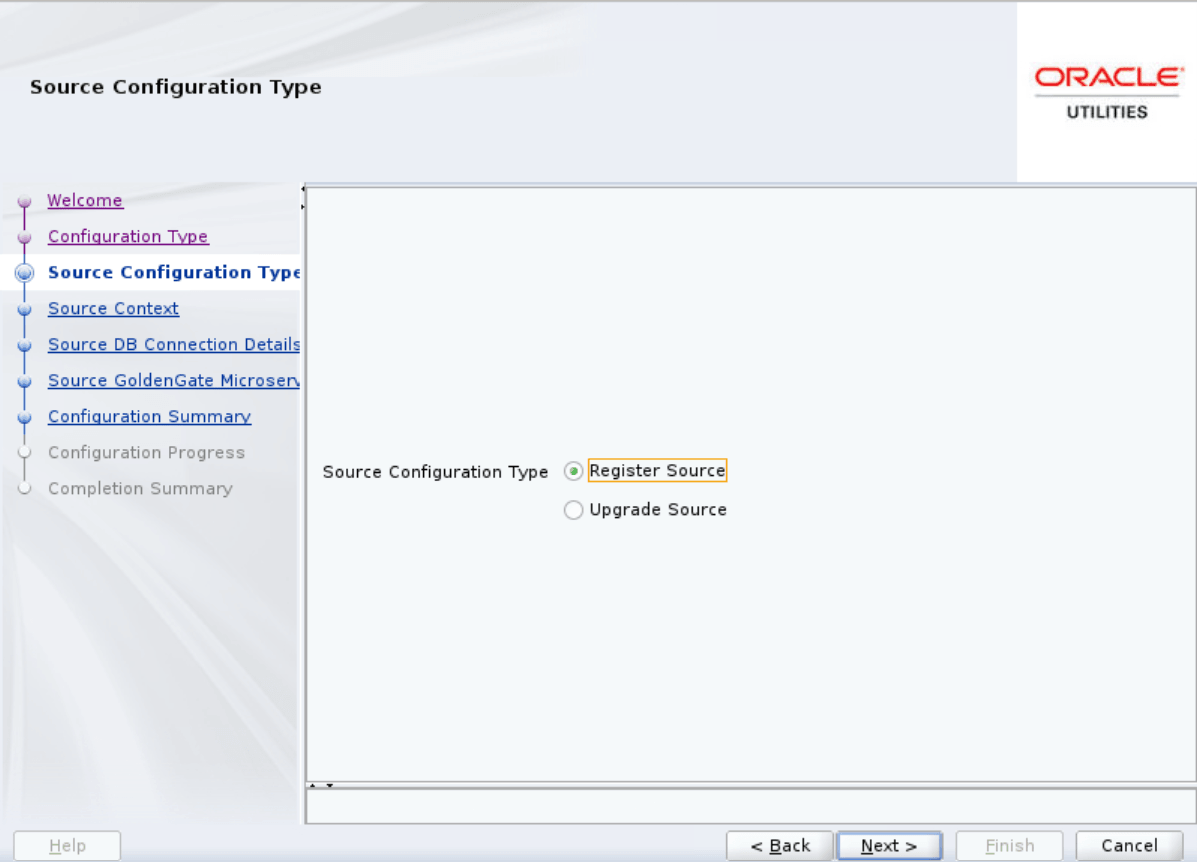Click the Completion Summary step indicator
The width and height of the screenshot is (1197, 862).
coord(24,488)
